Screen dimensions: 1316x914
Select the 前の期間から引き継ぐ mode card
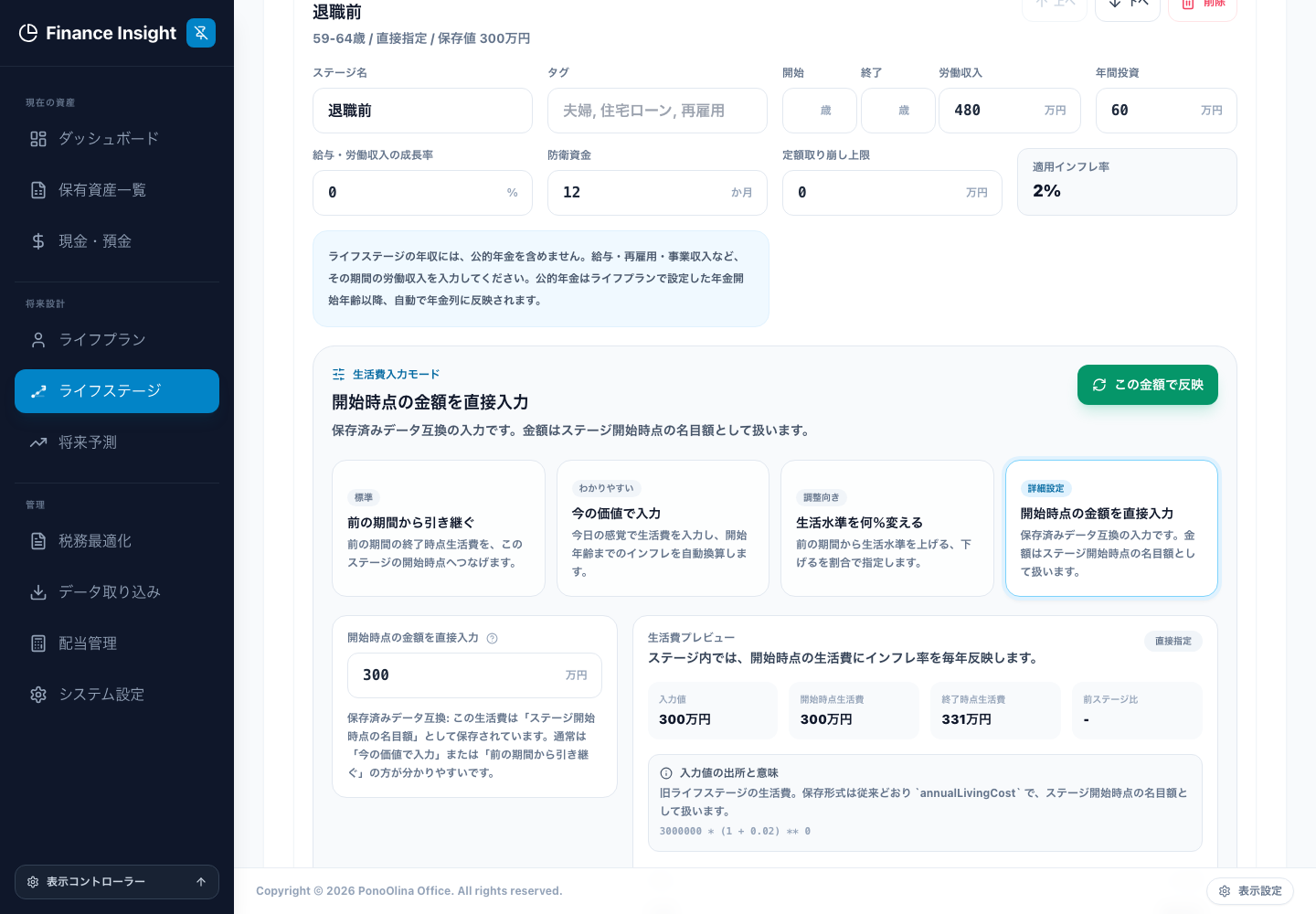(x=439, y=528)
